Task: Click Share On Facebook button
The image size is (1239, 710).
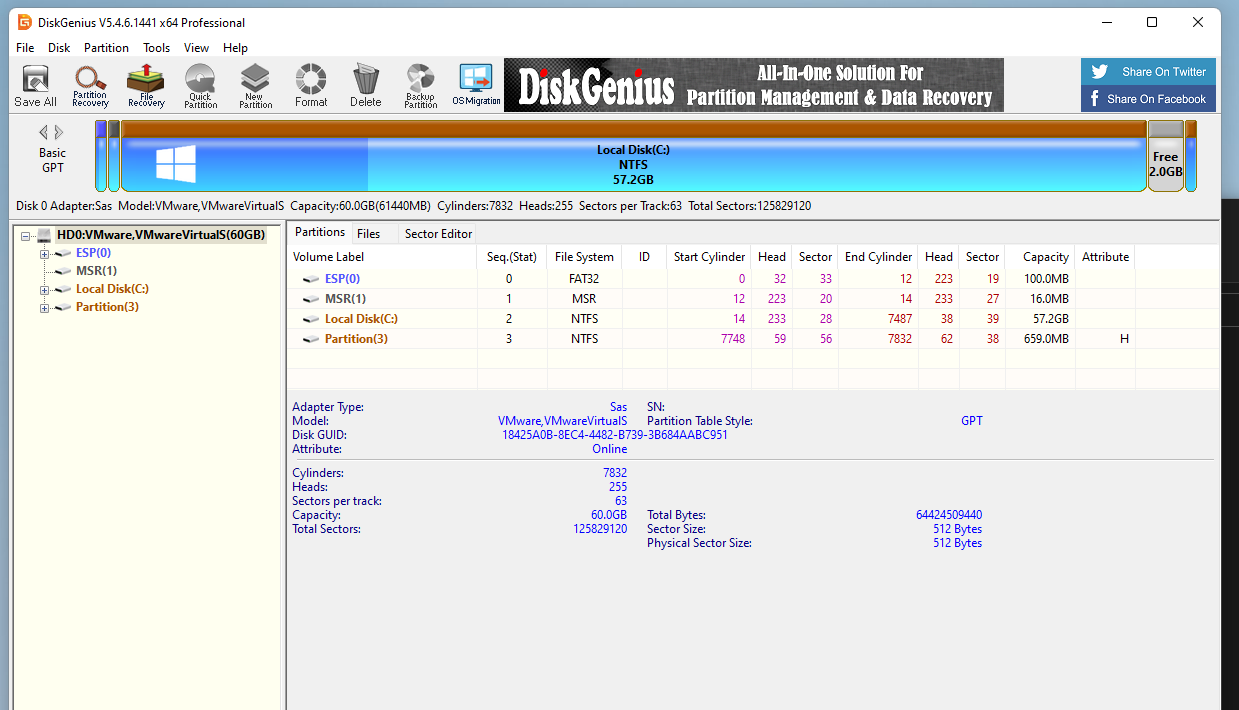Action: (x=1148, y=99)
